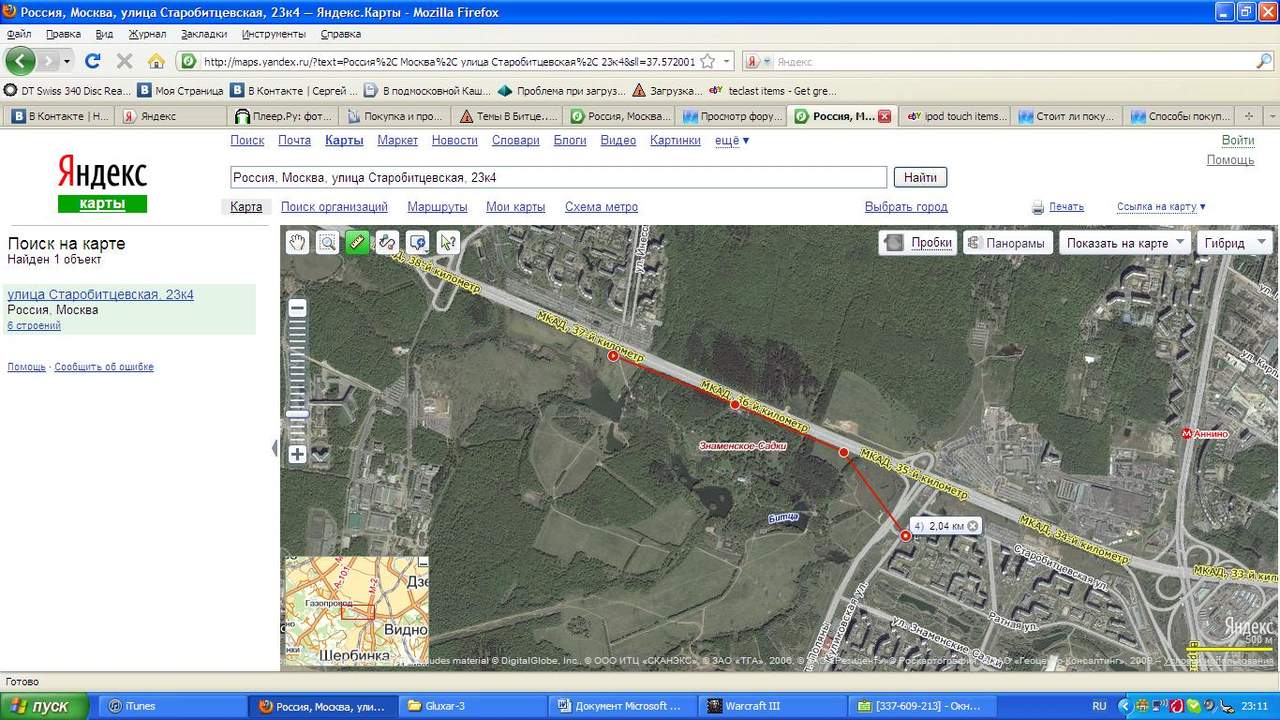Open the Инструменты menu
This screenshot has width=1280, height=720.
pyautogui.click(x=273, y=34)
